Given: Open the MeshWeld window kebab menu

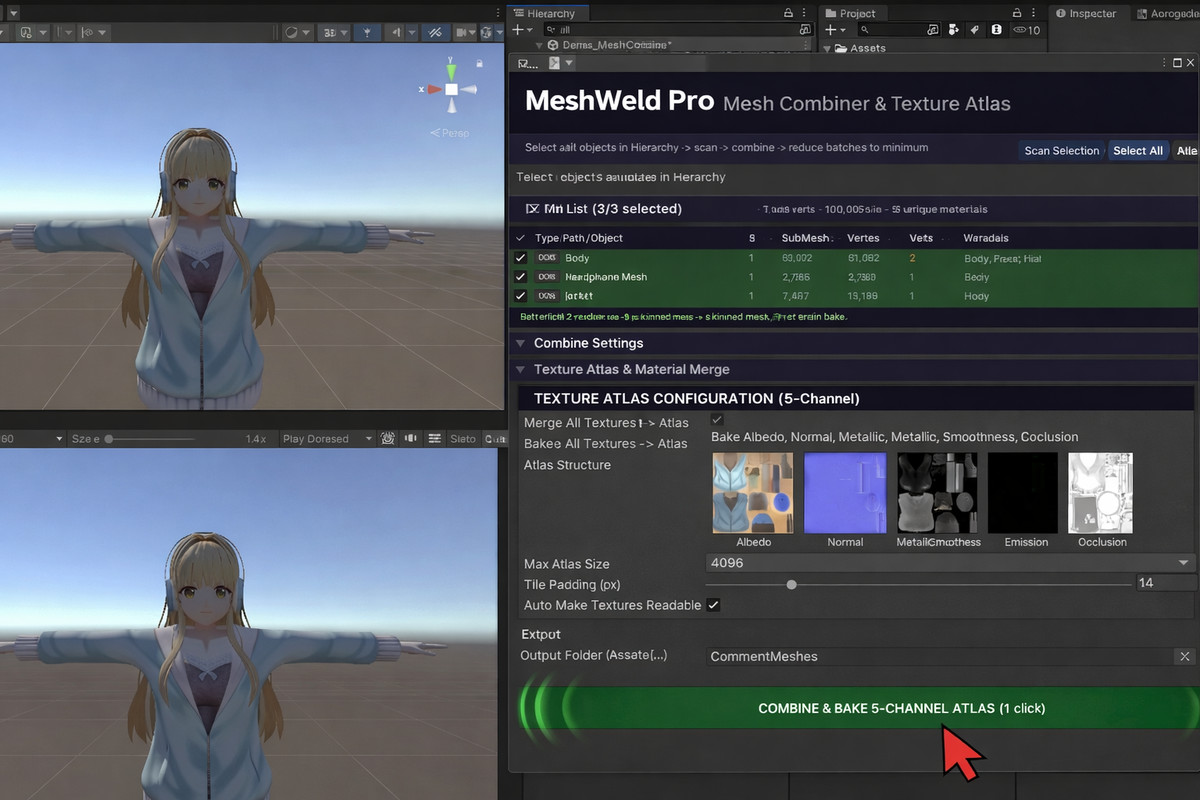Looking at the screenshot, I should tap(1162, 63).
